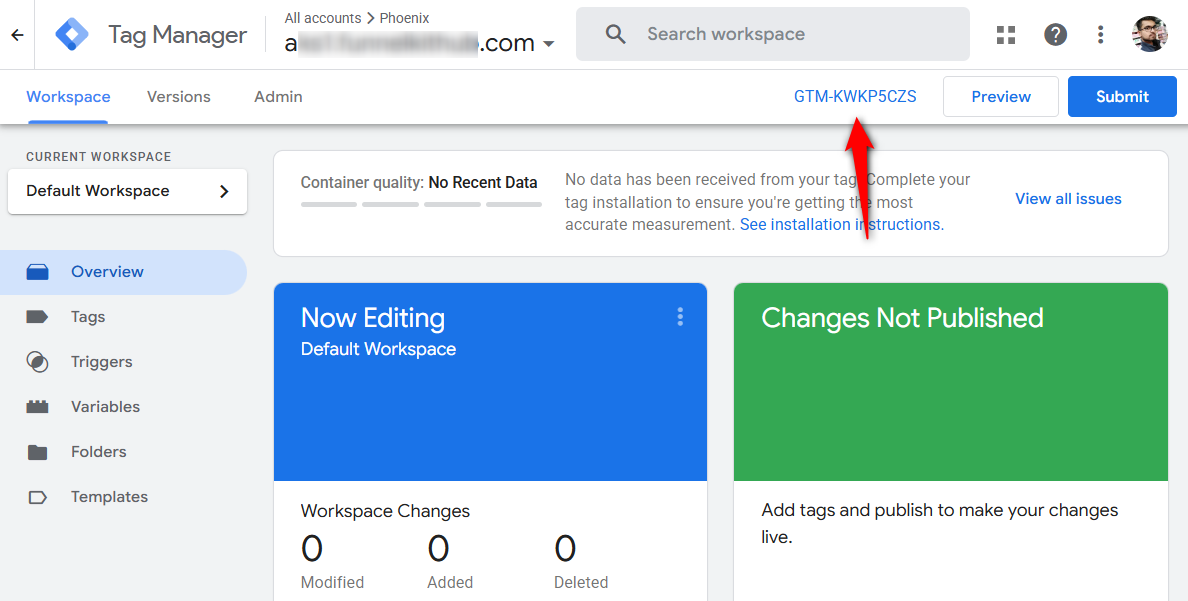Open the help question mark icon
Screen dimensions: 1188x601
pyautogui.click(x=1055, y=34)
